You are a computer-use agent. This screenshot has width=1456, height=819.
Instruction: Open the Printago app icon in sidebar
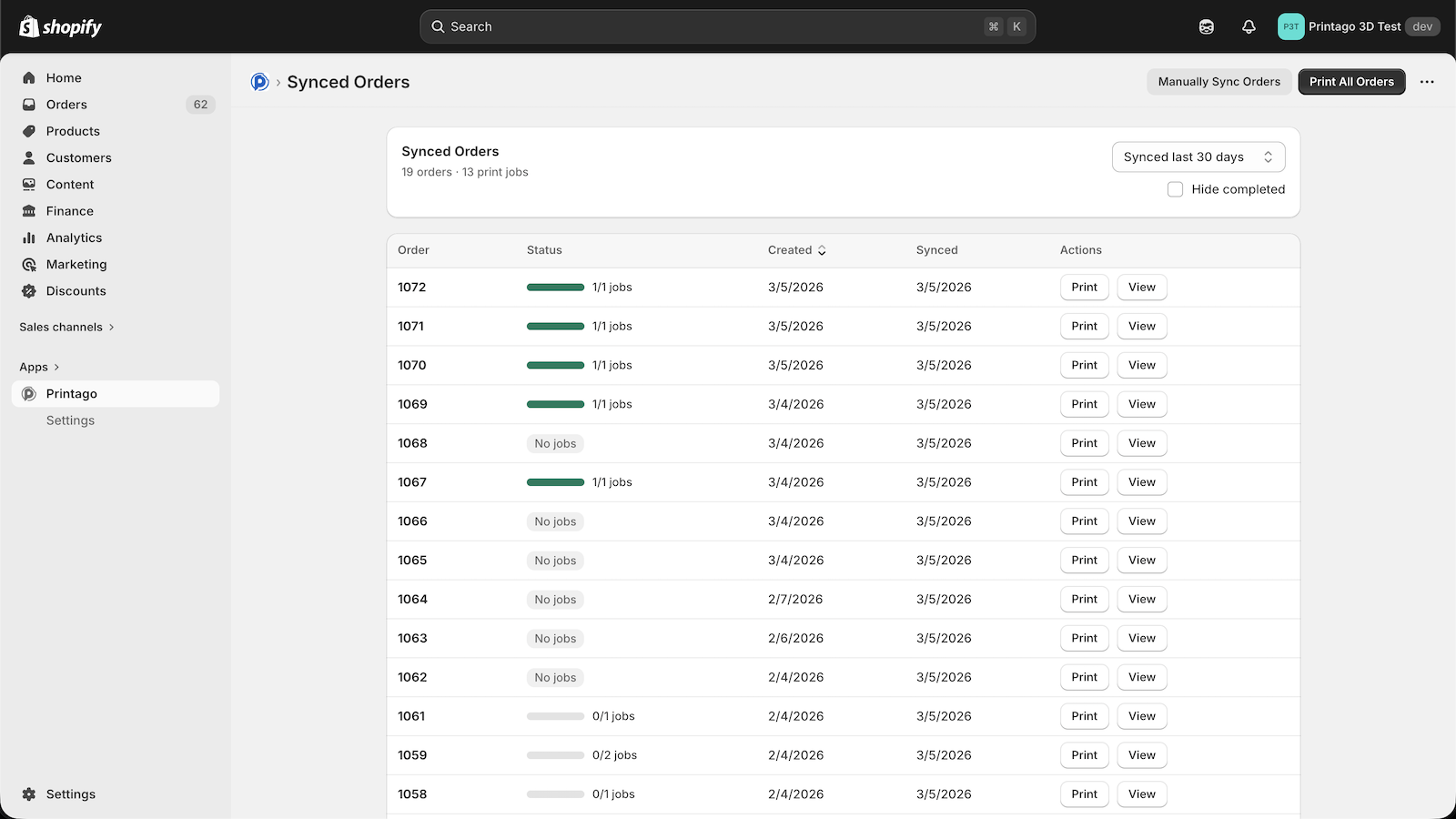click(x=29, y=393)
